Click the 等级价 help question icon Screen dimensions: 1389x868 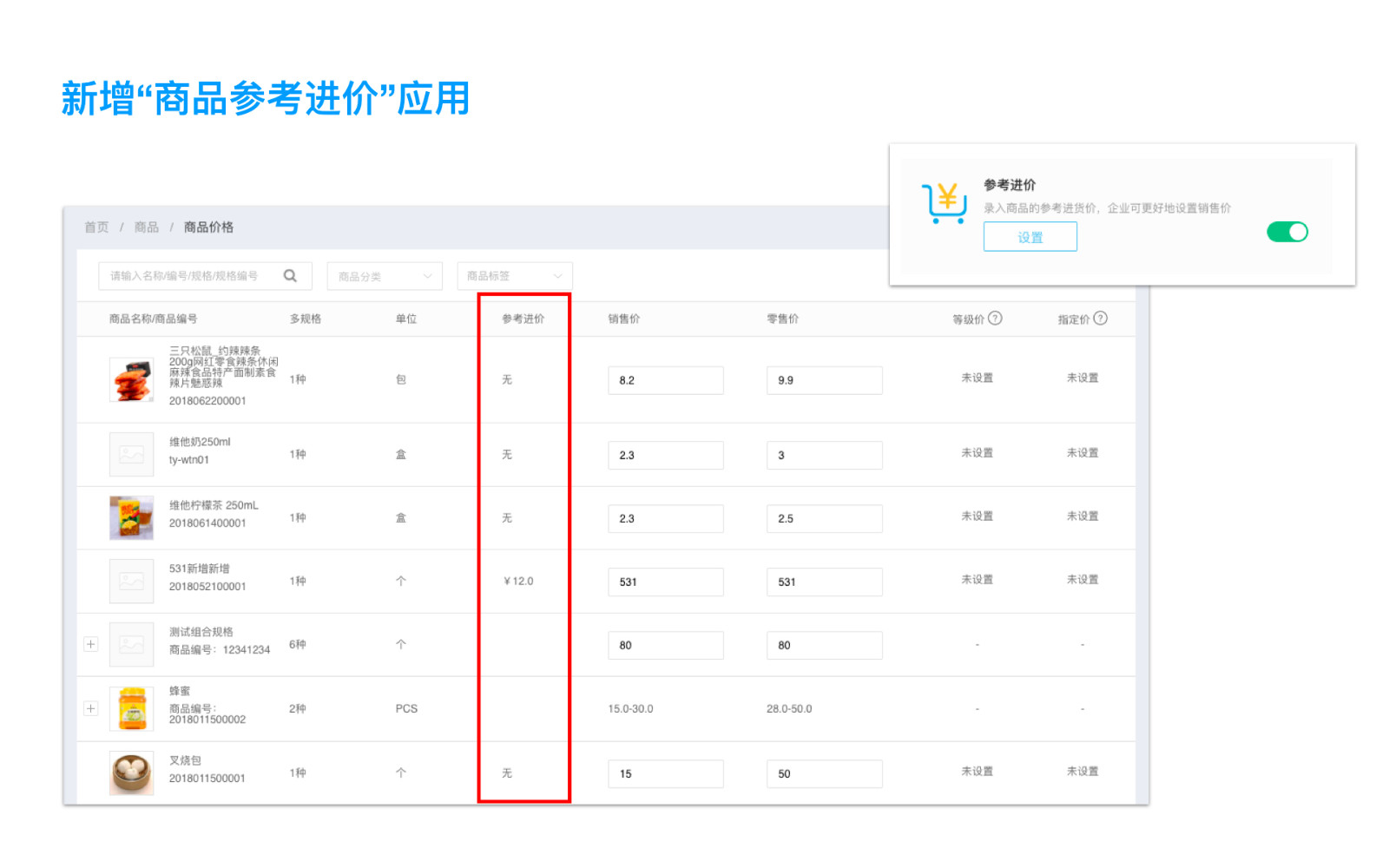(995, 319)
